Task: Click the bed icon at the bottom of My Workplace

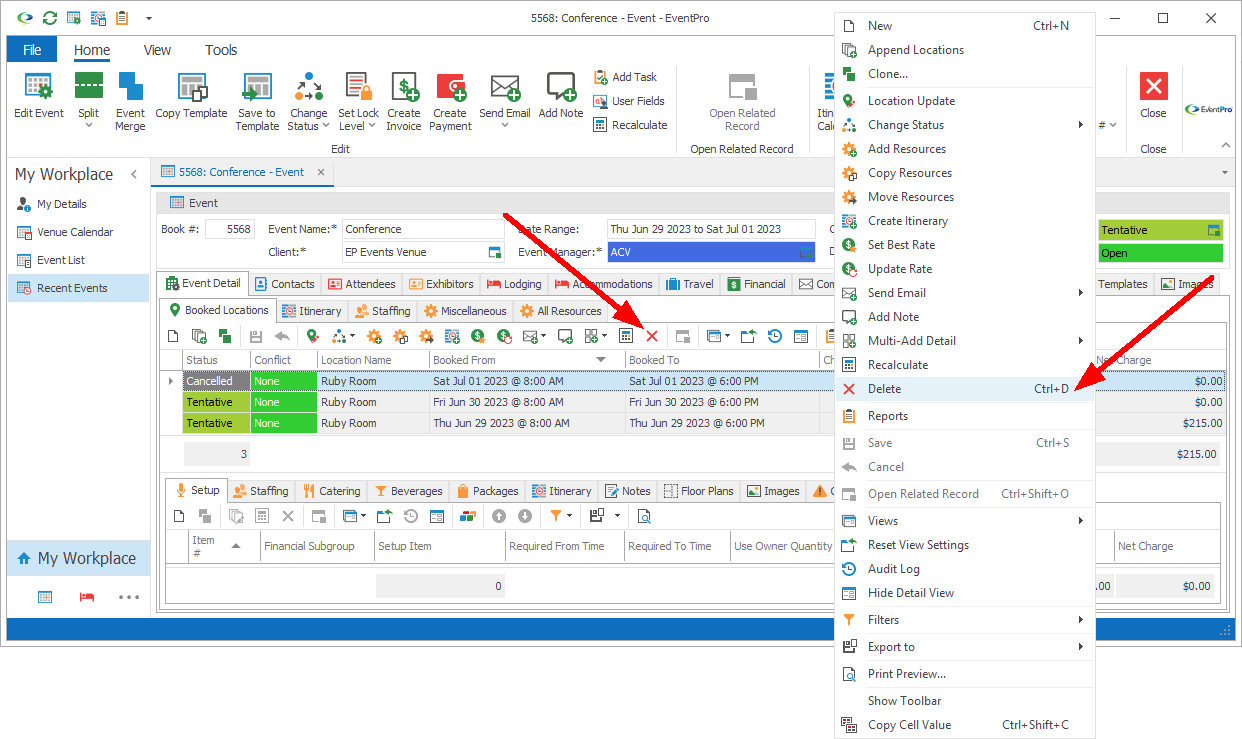Action: pyautogui.click(x=87, y=597)
